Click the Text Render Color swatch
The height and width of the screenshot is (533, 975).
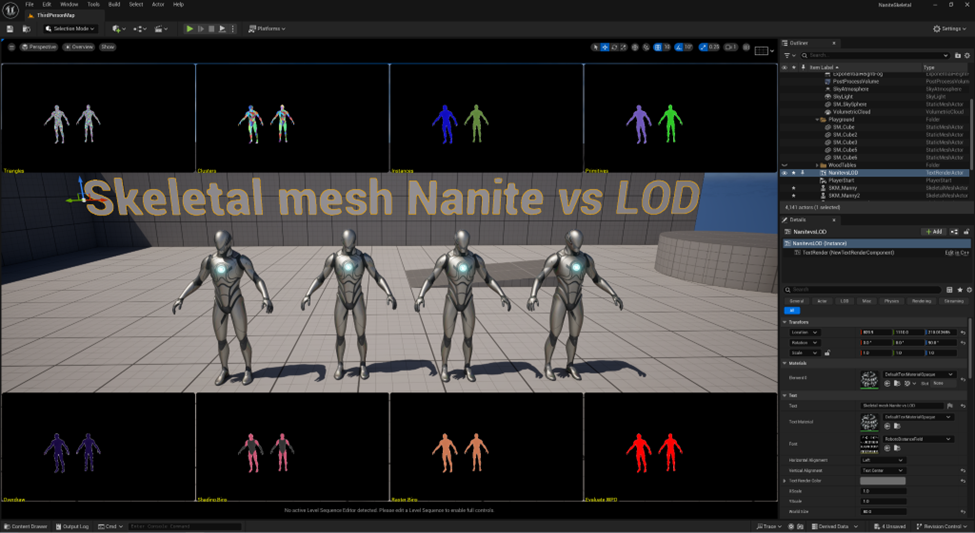click(x=883, y=481)
